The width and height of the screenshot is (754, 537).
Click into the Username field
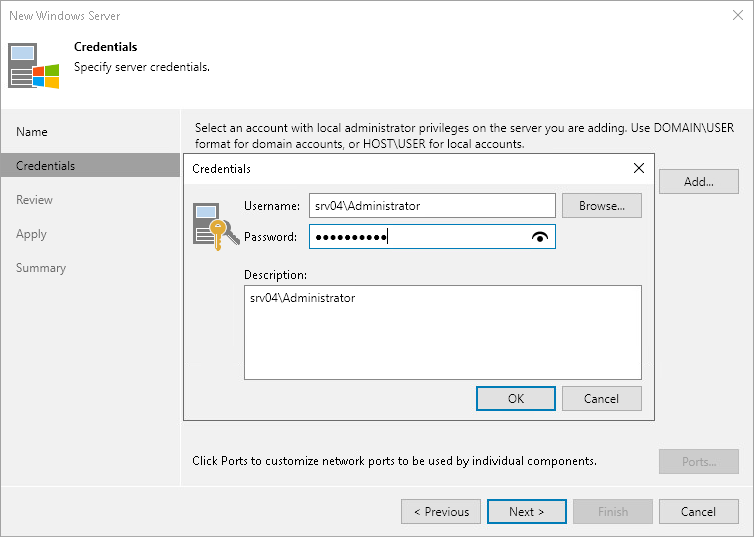point(432,206)
